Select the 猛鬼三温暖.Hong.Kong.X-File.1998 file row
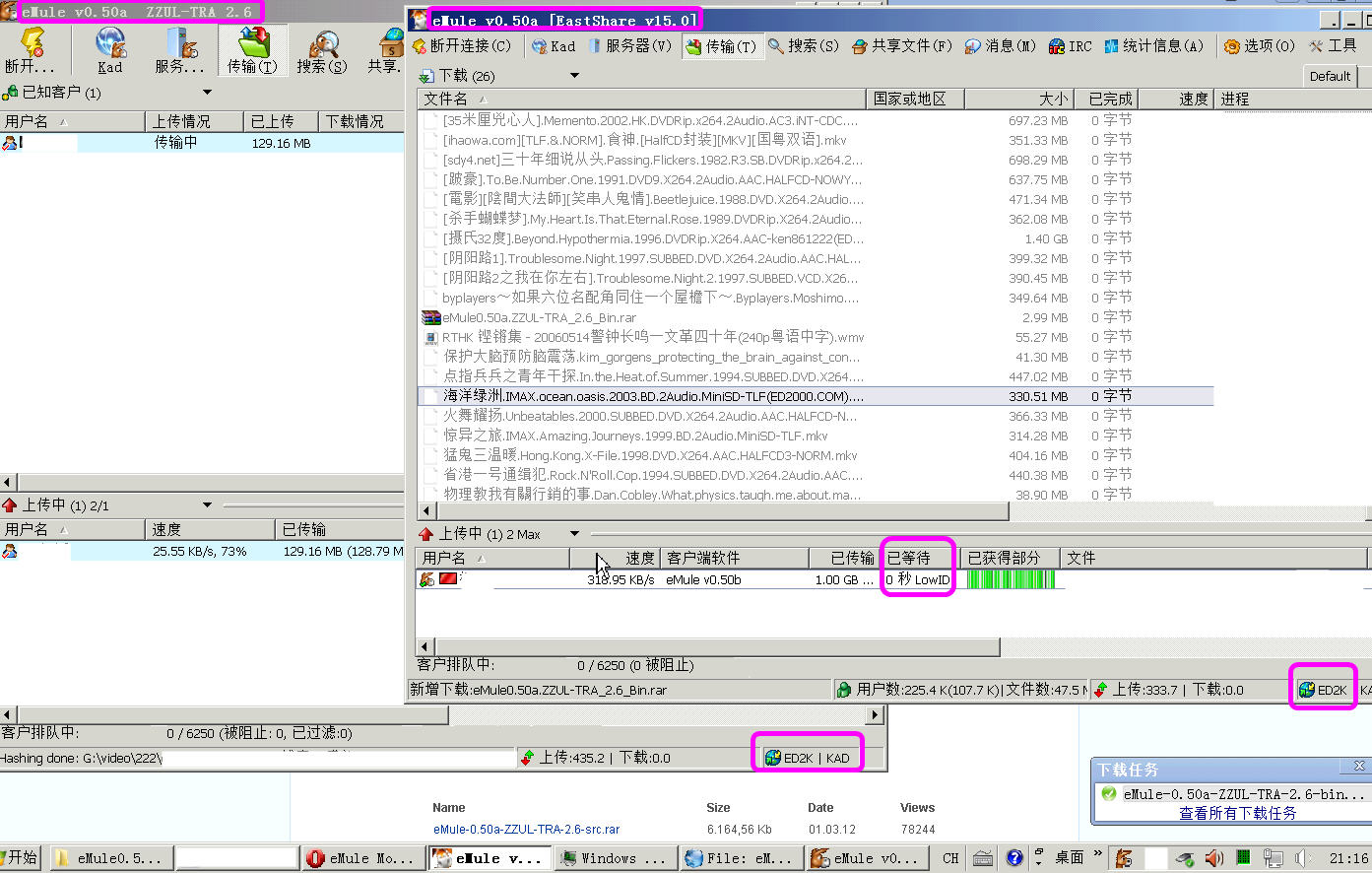The width and height of the screenshot is (1372, 873). pyautogui.click(x=816, y=455)
